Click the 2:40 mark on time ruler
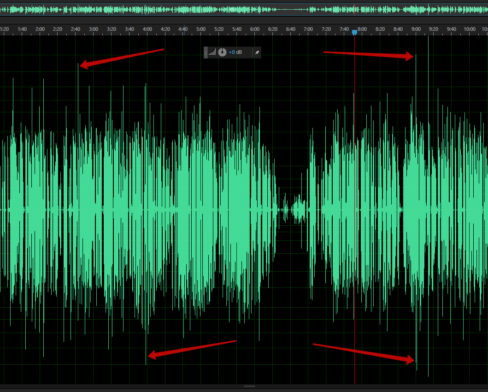488x392 pixels. pos(75,29)
